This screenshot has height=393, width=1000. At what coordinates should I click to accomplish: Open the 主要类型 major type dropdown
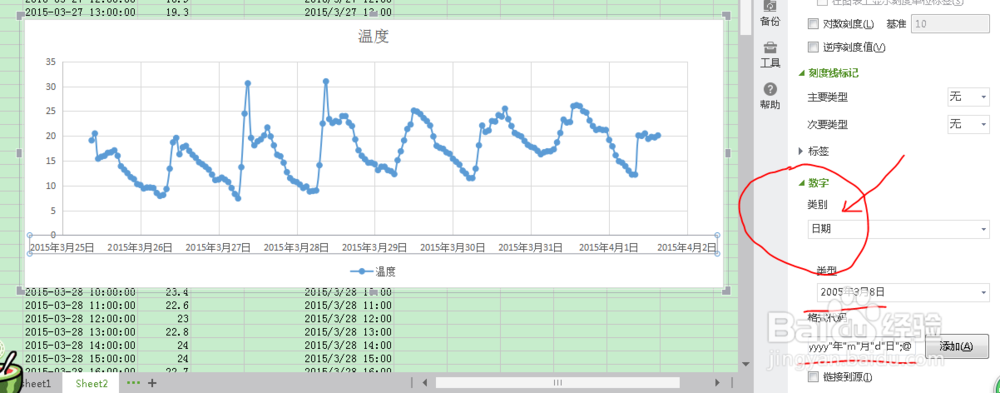click(x=969, y=98)
